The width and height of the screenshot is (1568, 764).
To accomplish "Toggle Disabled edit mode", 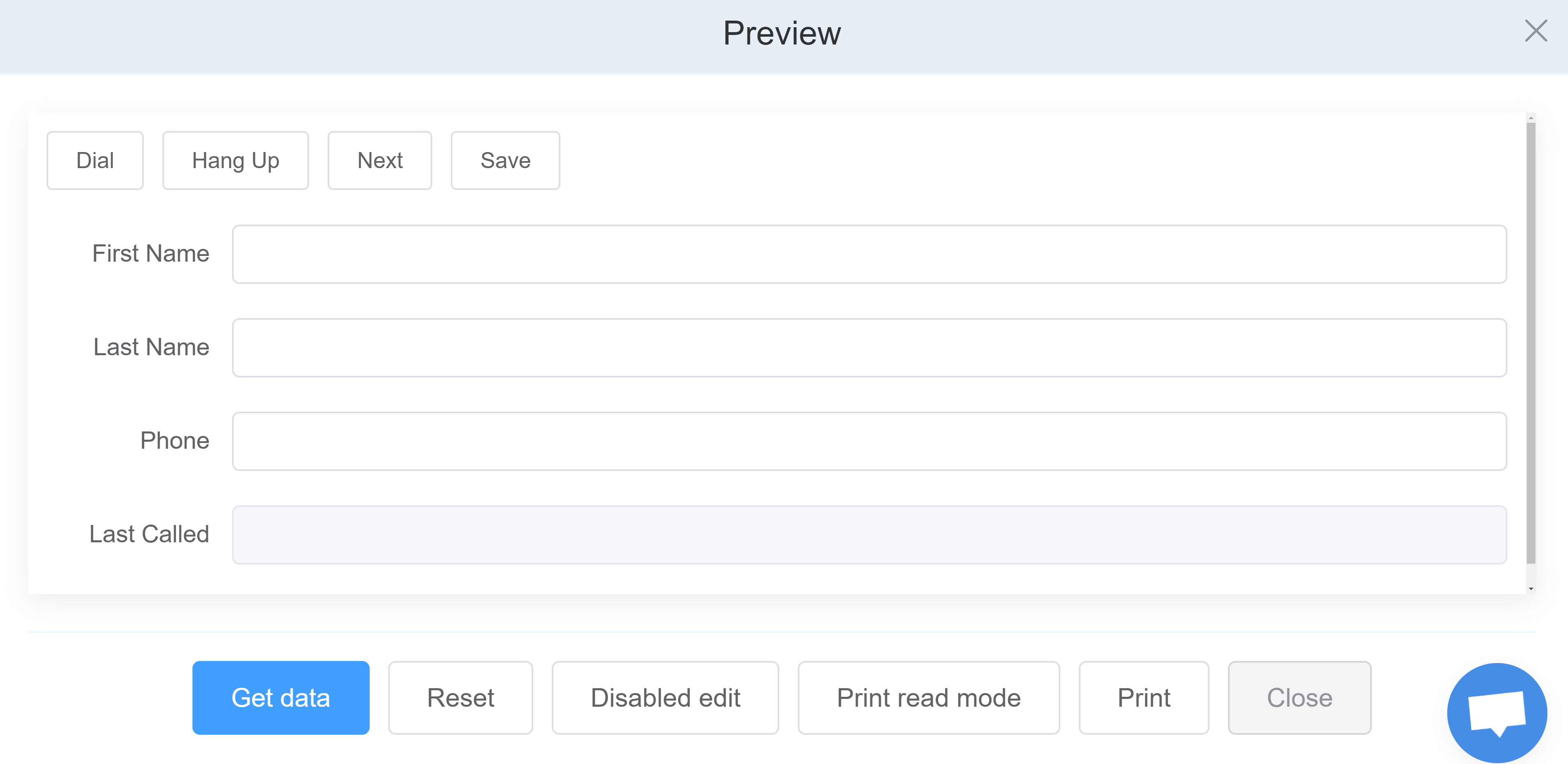I will [x=665, y=698].
